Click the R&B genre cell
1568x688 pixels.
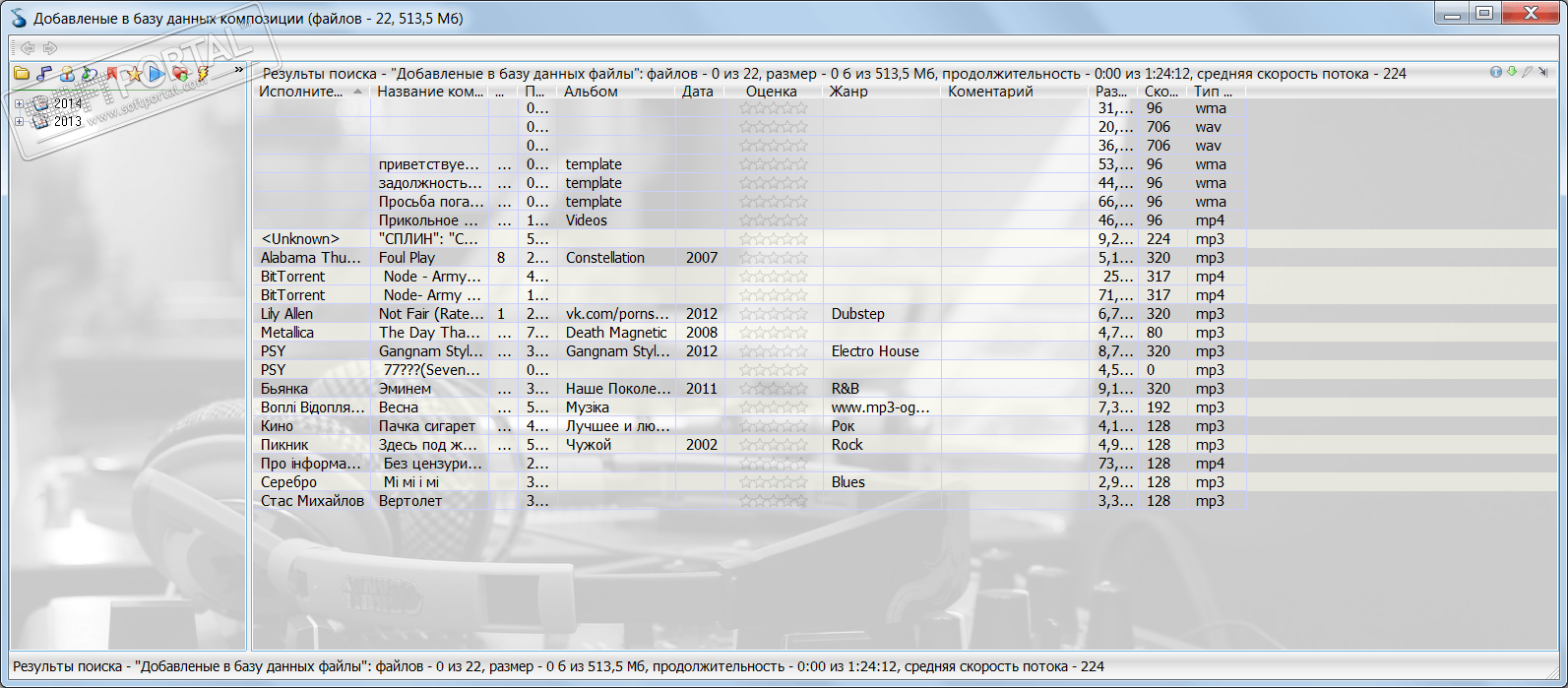pyautogui.click(x=882, y=389)
